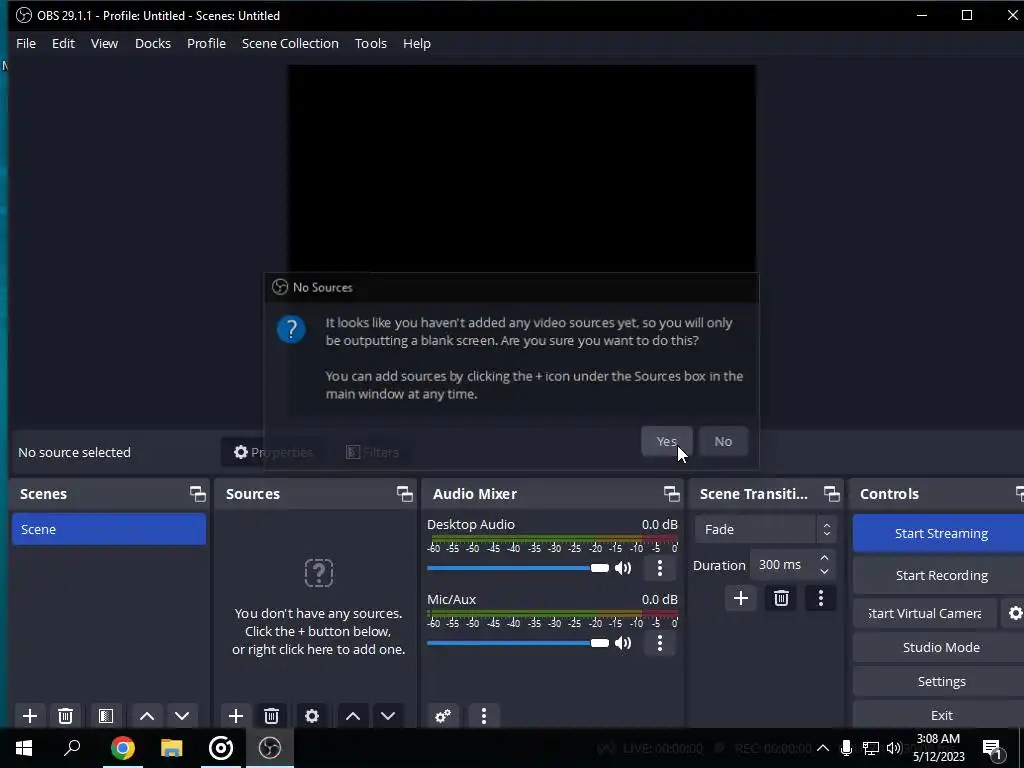Open Google Chrome from taskbar

click(x=123, y=748)
